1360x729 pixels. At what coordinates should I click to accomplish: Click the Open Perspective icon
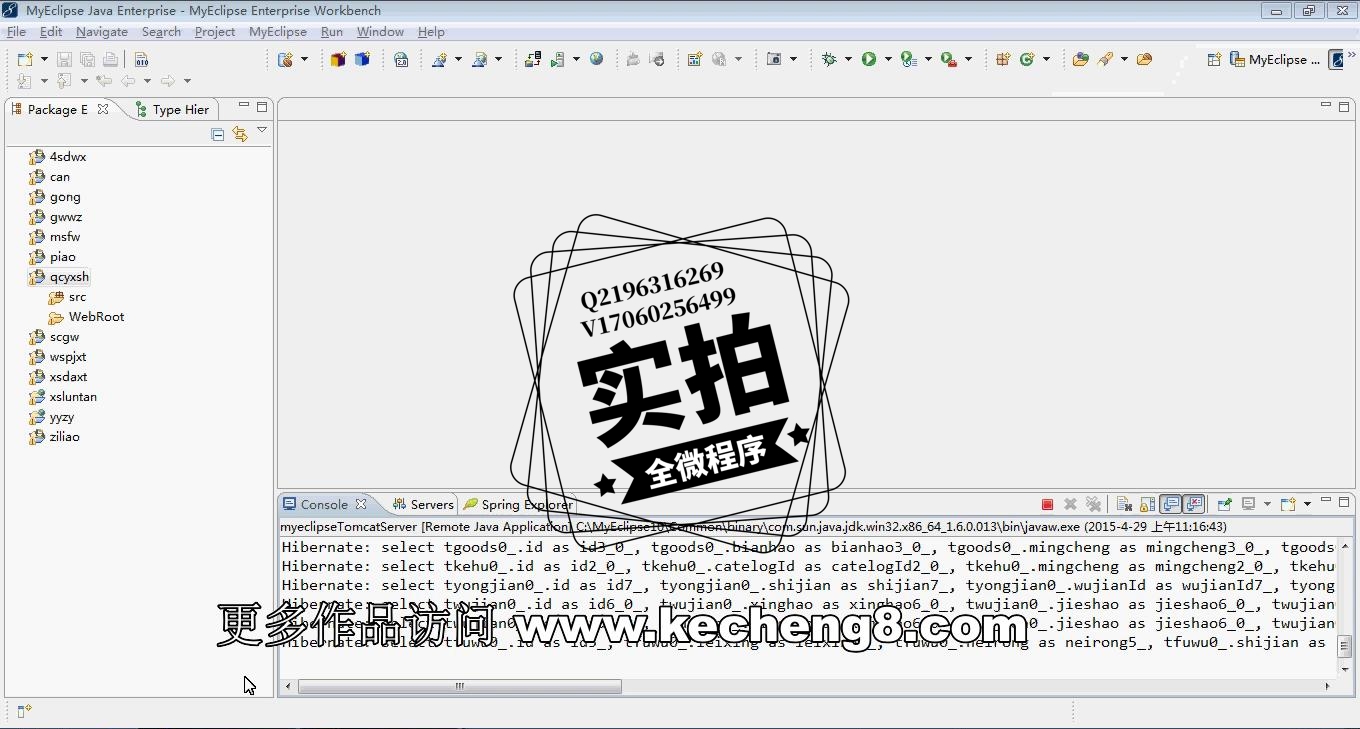[x=1214, y=59]
